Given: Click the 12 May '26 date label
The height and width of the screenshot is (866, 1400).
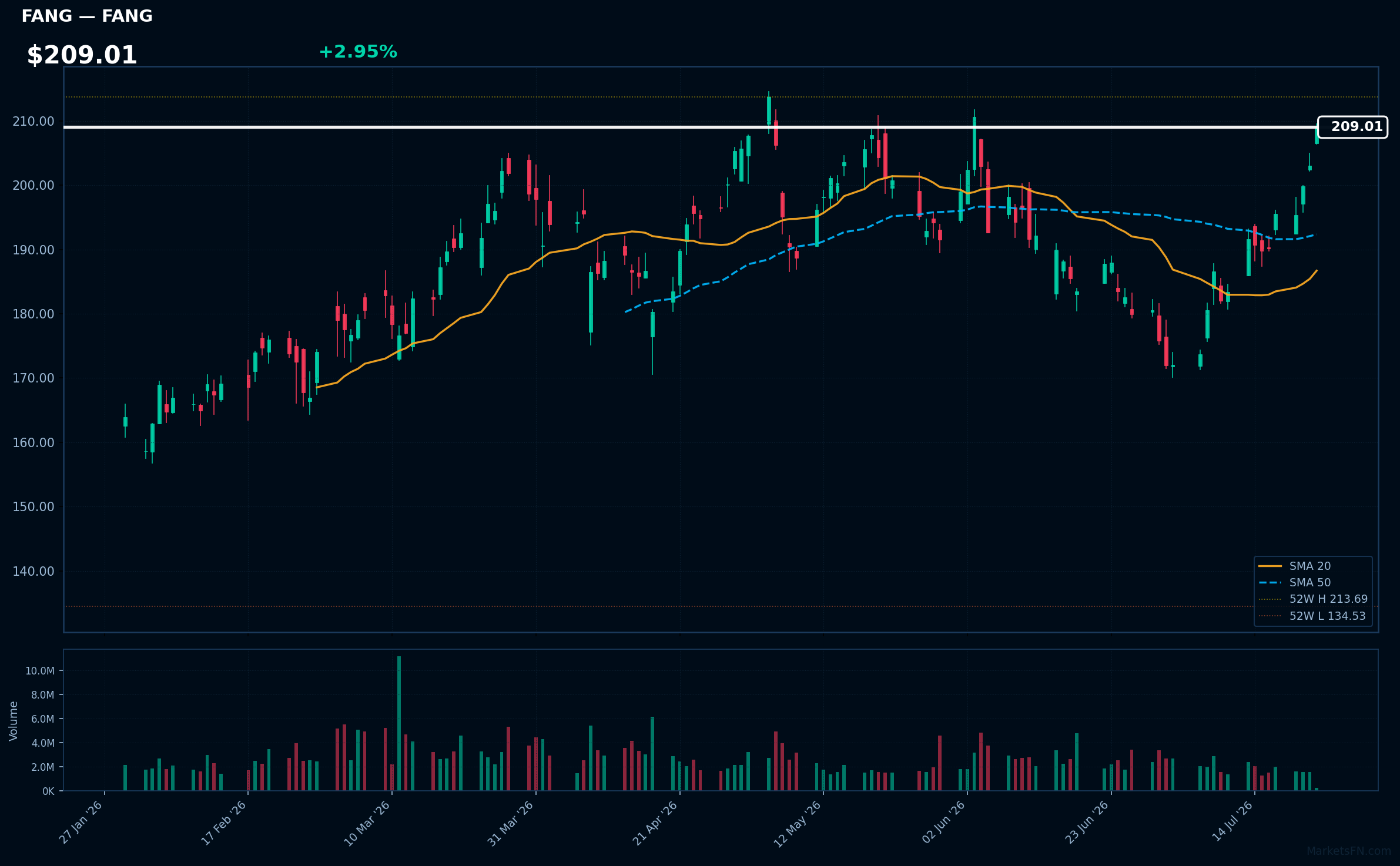Looking at the screenshot, I should (798, 824).
